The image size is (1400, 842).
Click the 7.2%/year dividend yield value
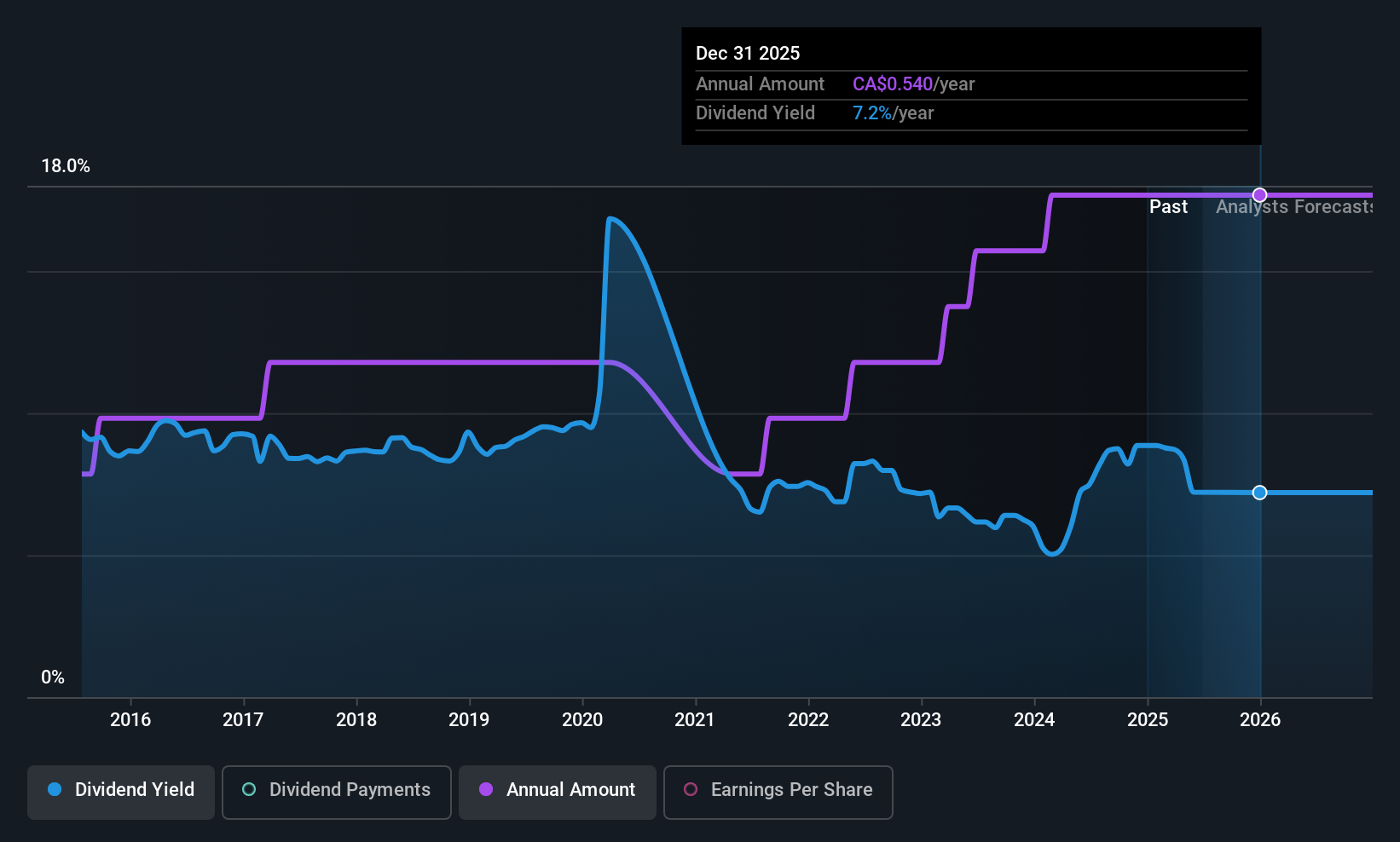pos(893,112)
